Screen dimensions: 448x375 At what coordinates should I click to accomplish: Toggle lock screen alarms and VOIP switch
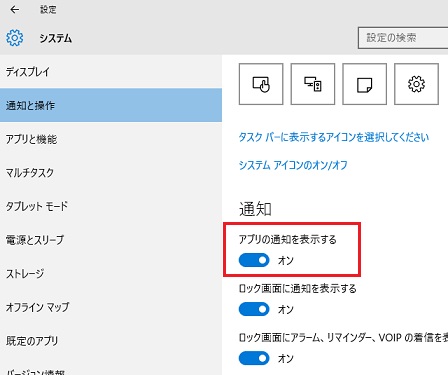(x=254, y=358)
